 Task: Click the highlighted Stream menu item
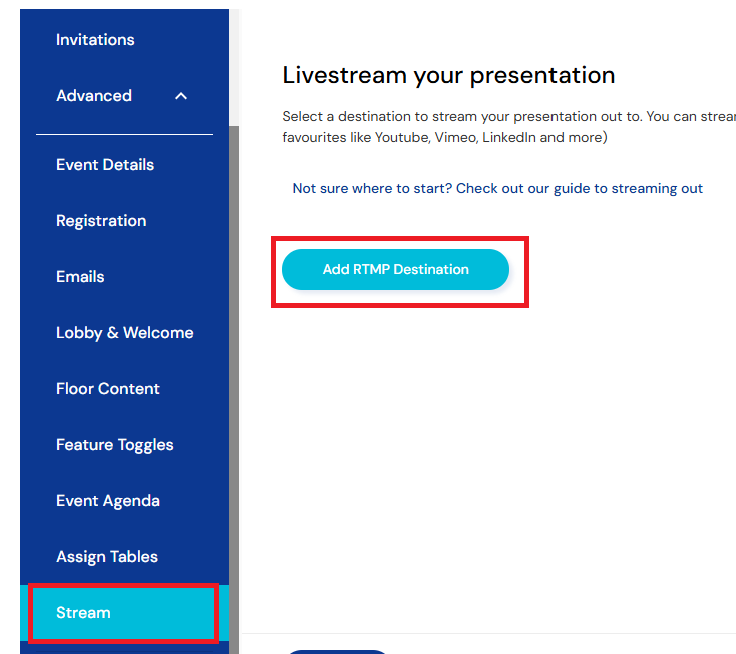point(83,613)
